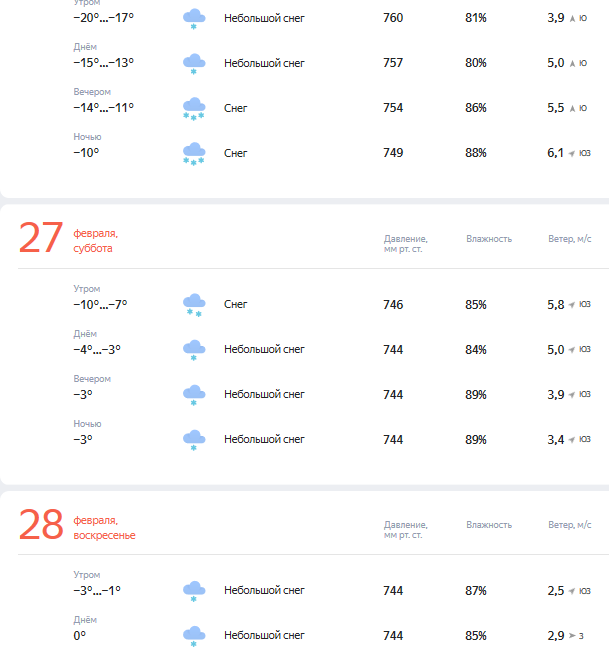Image resolution: width=609 pixels, height=652 pixels.
Task: Click the light snow icon beside 757 pressure
Action: coord(194,64)
